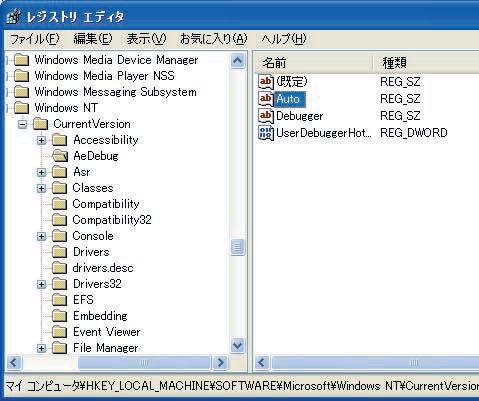Screen dimensions: 479x401
Task: Select the AeDebug key label
Action: (x=96, y=156)
